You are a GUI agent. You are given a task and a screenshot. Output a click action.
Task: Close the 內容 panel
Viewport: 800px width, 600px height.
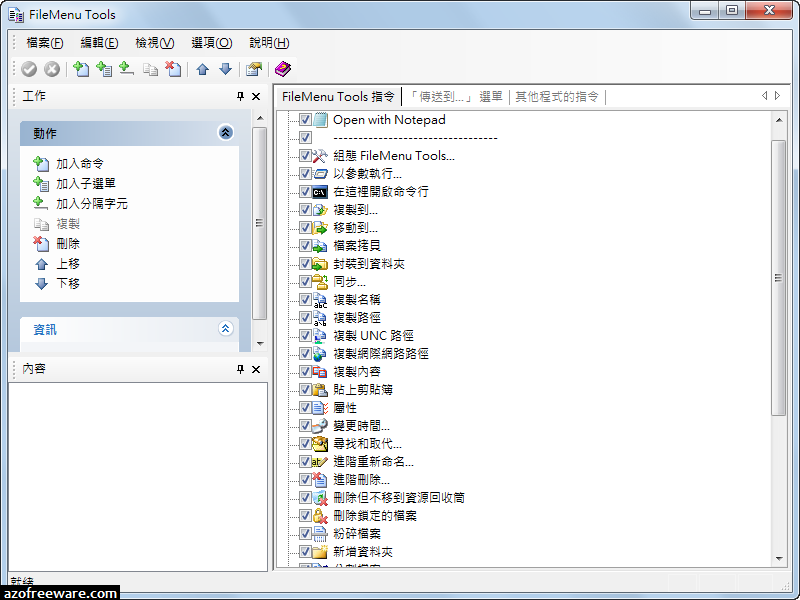[x=256, y=369]
